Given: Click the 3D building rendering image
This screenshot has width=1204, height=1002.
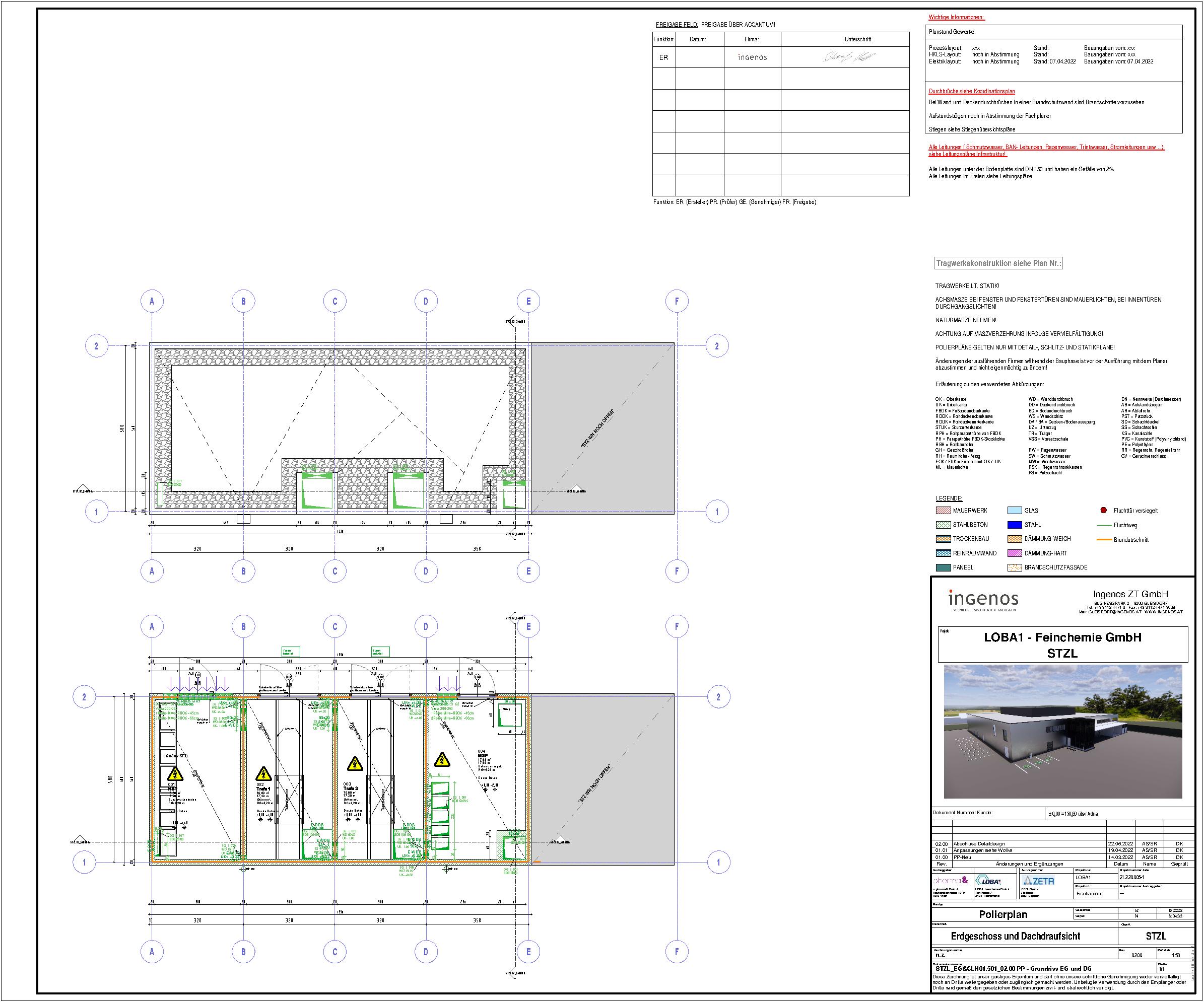Looking at the screenshot, I should tap(1062, 732).
